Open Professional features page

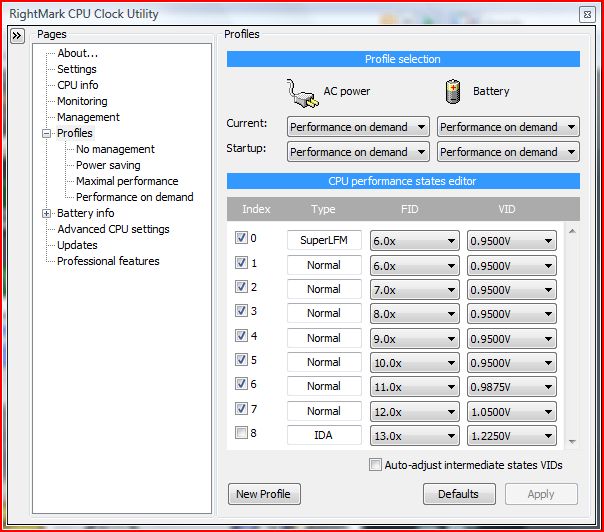click(108, 261)
